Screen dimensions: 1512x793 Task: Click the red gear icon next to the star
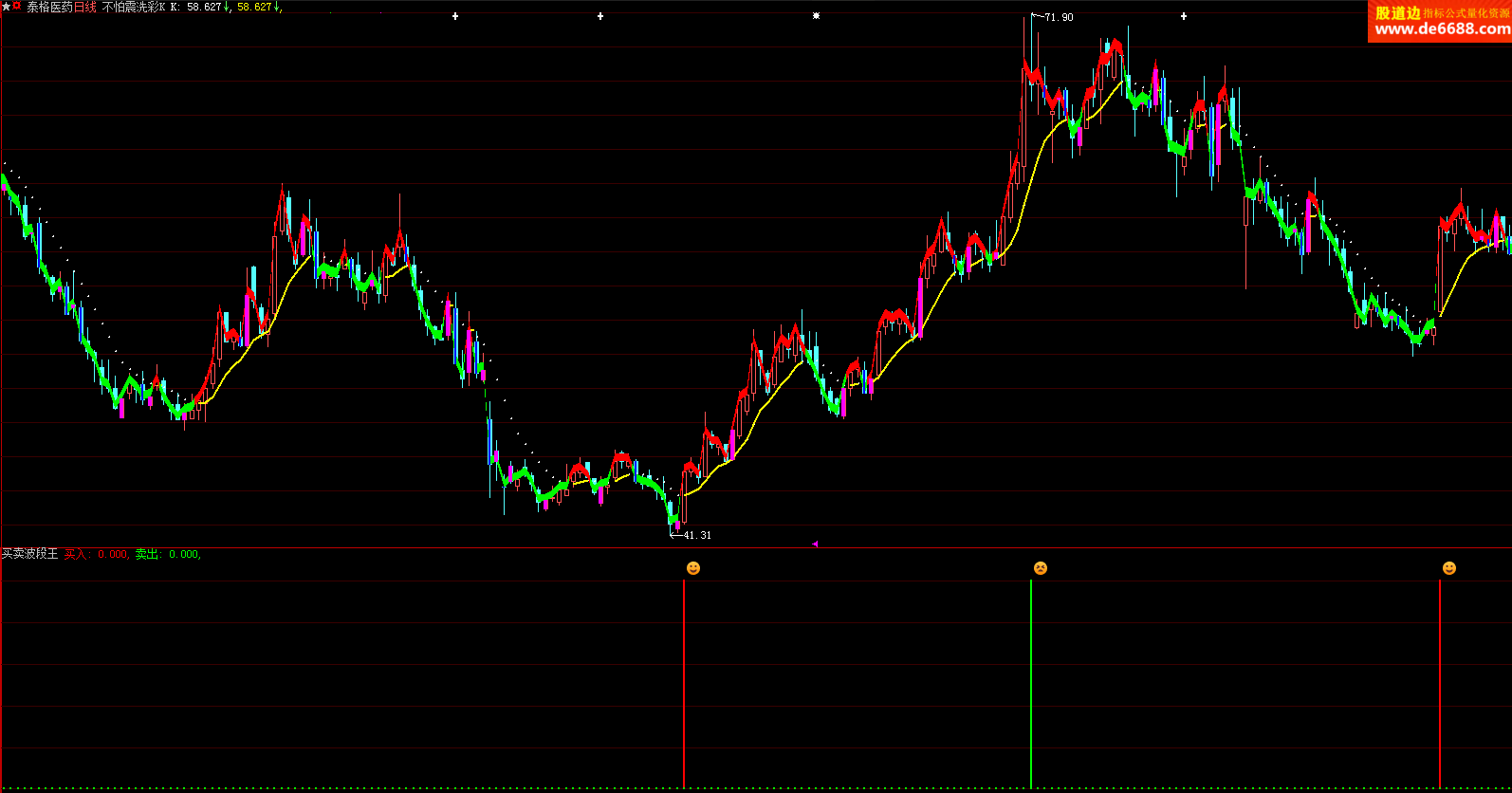tap(17, 6)
